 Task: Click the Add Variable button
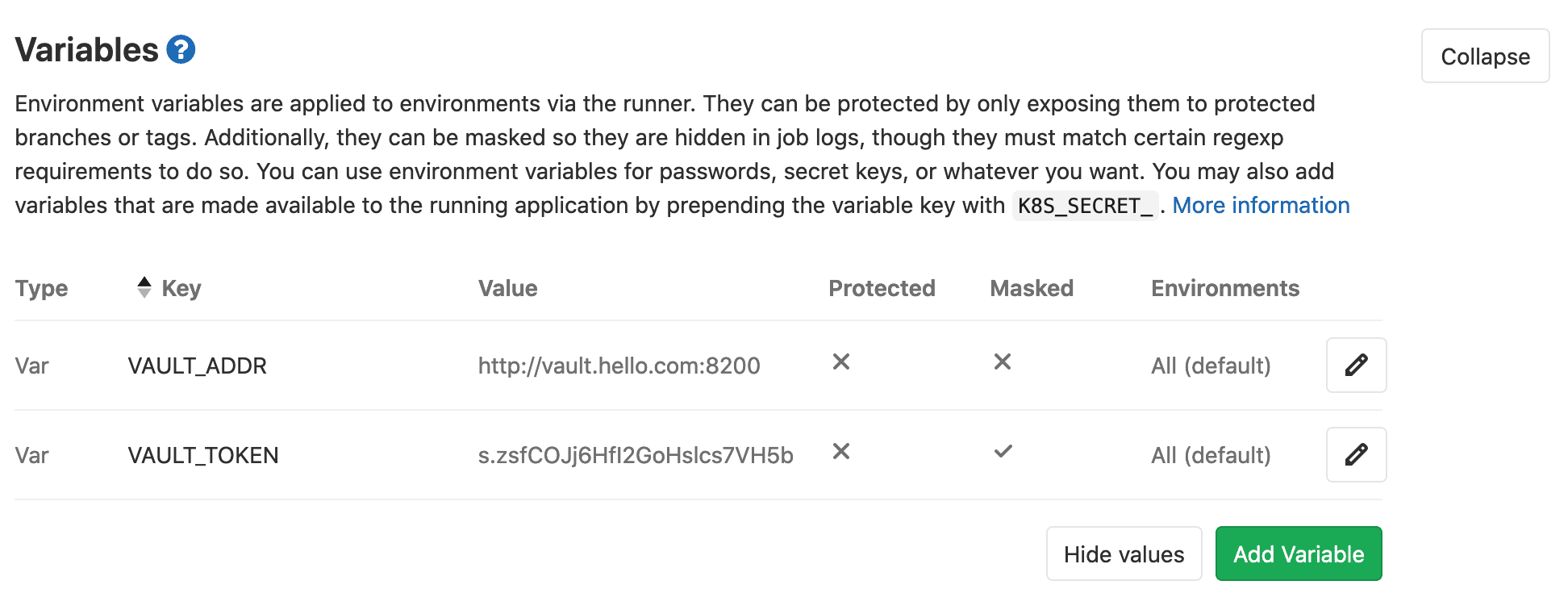pyautogui.click(x=1298, y=554)
